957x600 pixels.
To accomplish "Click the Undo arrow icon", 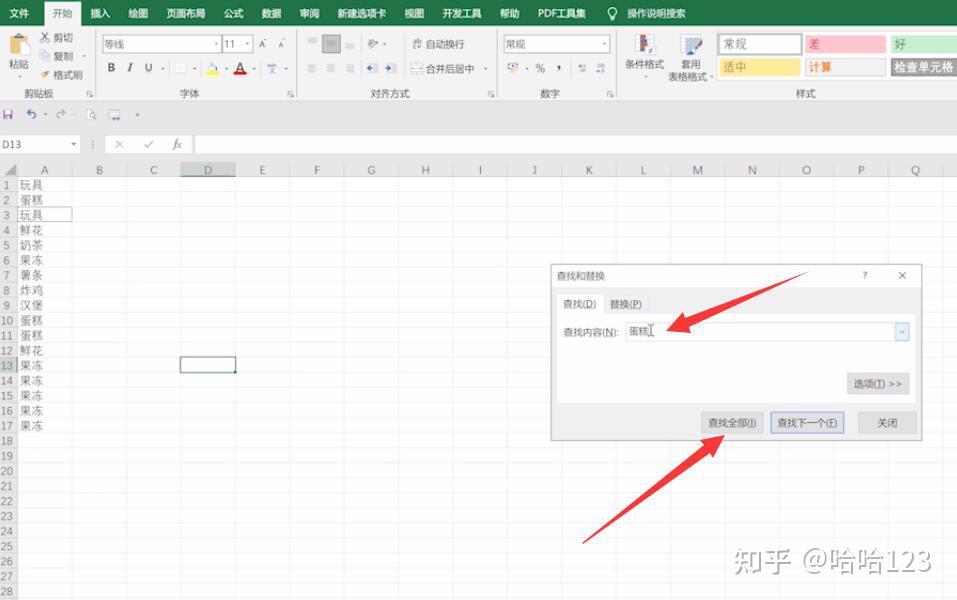I will click(x=31, y=114).
